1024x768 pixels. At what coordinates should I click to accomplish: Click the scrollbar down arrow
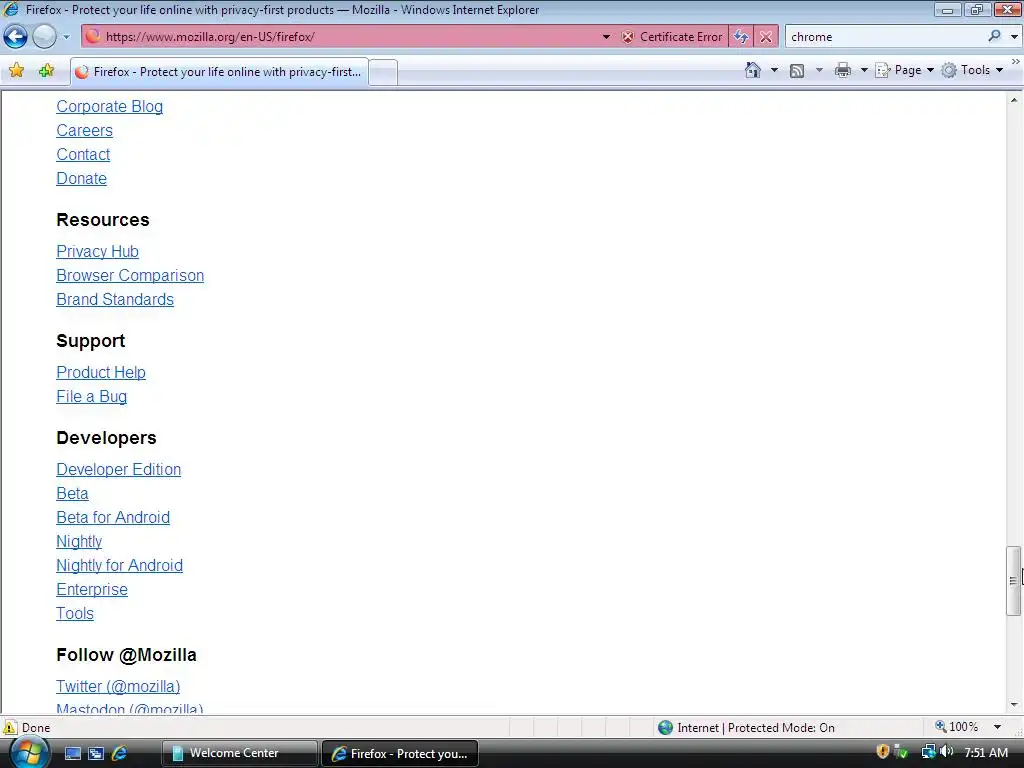[x=1014, y=705]
